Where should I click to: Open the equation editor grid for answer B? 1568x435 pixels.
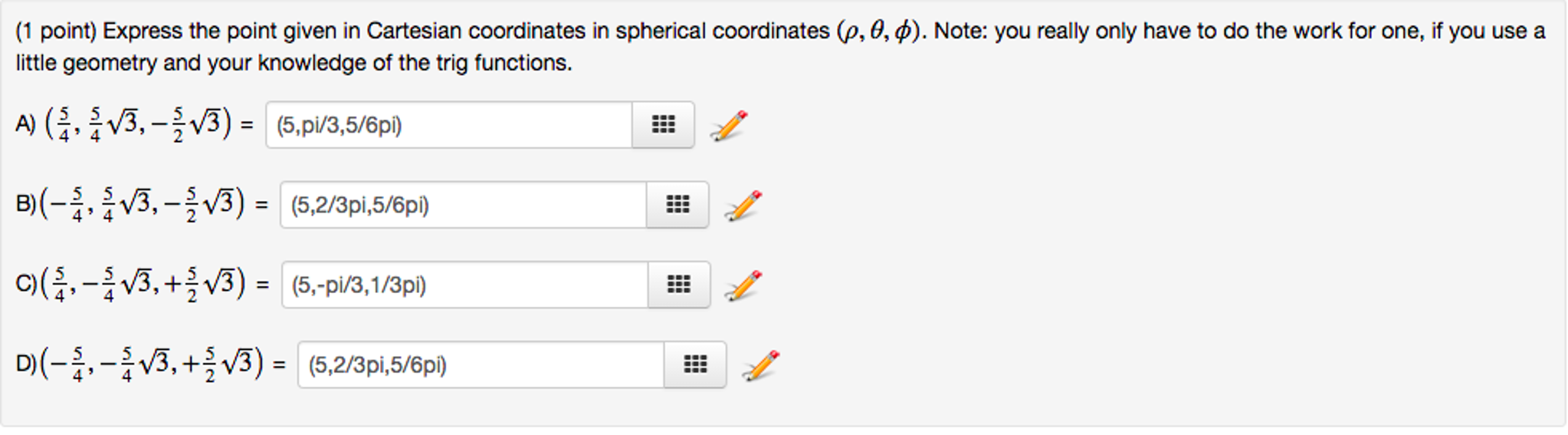point(677,205)
